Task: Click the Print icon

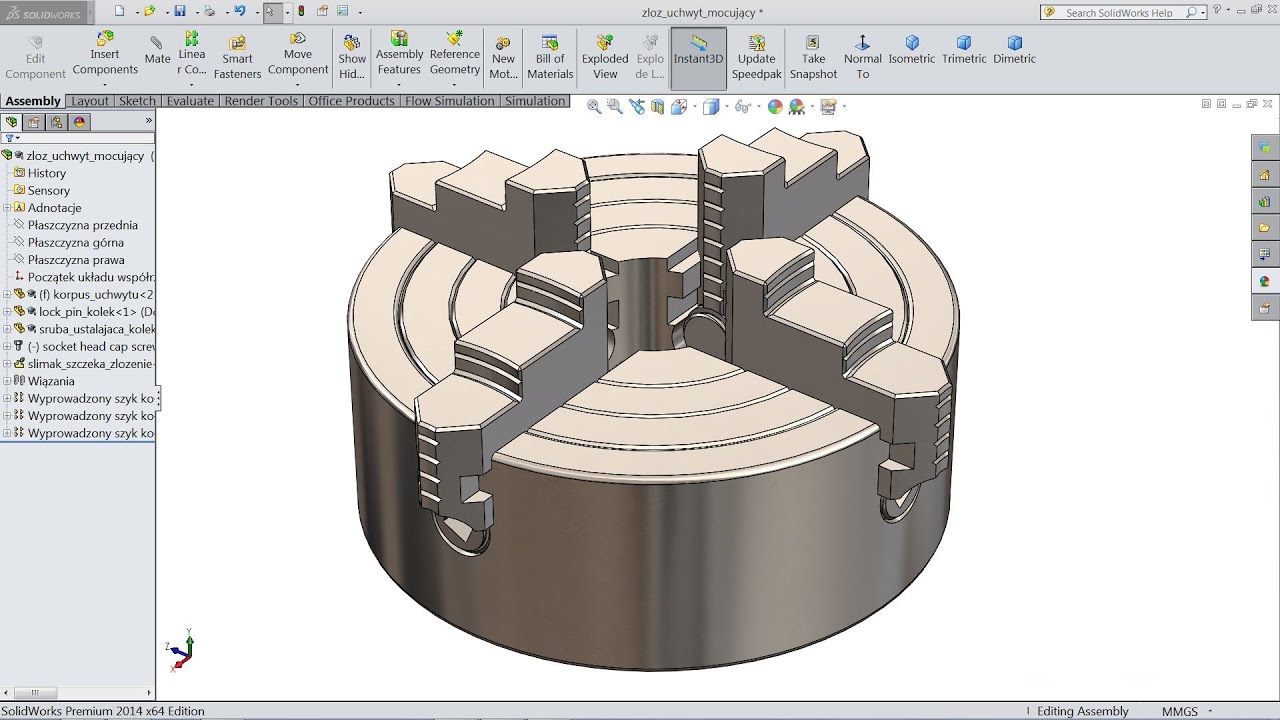Action: [209, 12]
